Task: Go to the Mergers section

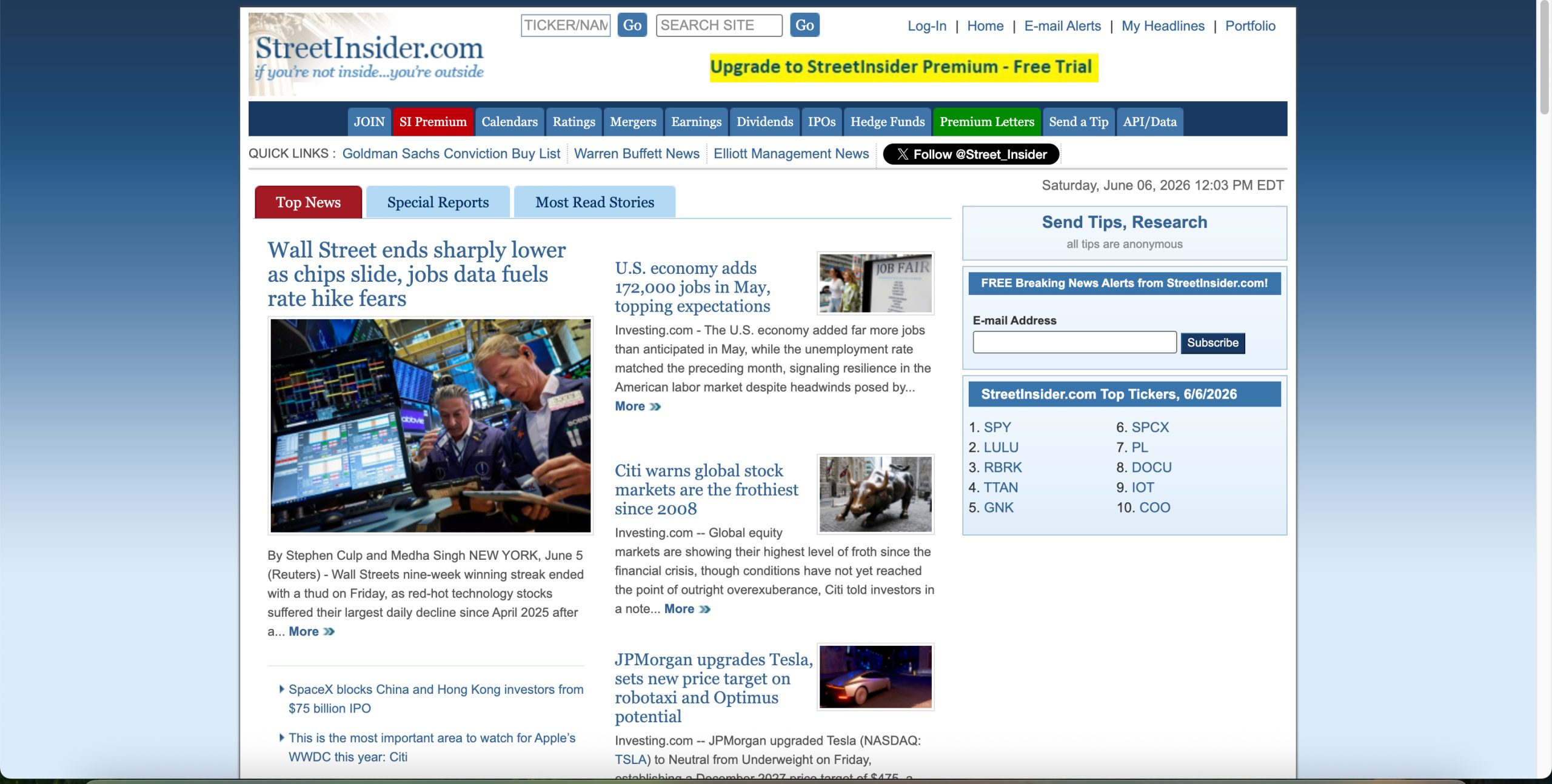Action: 633,122
